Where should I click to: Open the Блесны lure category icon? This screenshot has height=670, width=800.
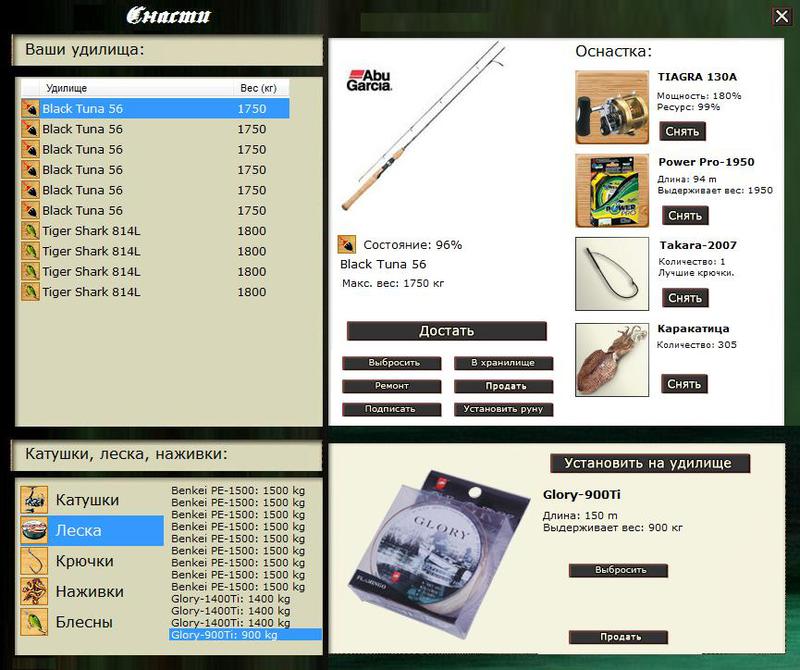(34, 622)
